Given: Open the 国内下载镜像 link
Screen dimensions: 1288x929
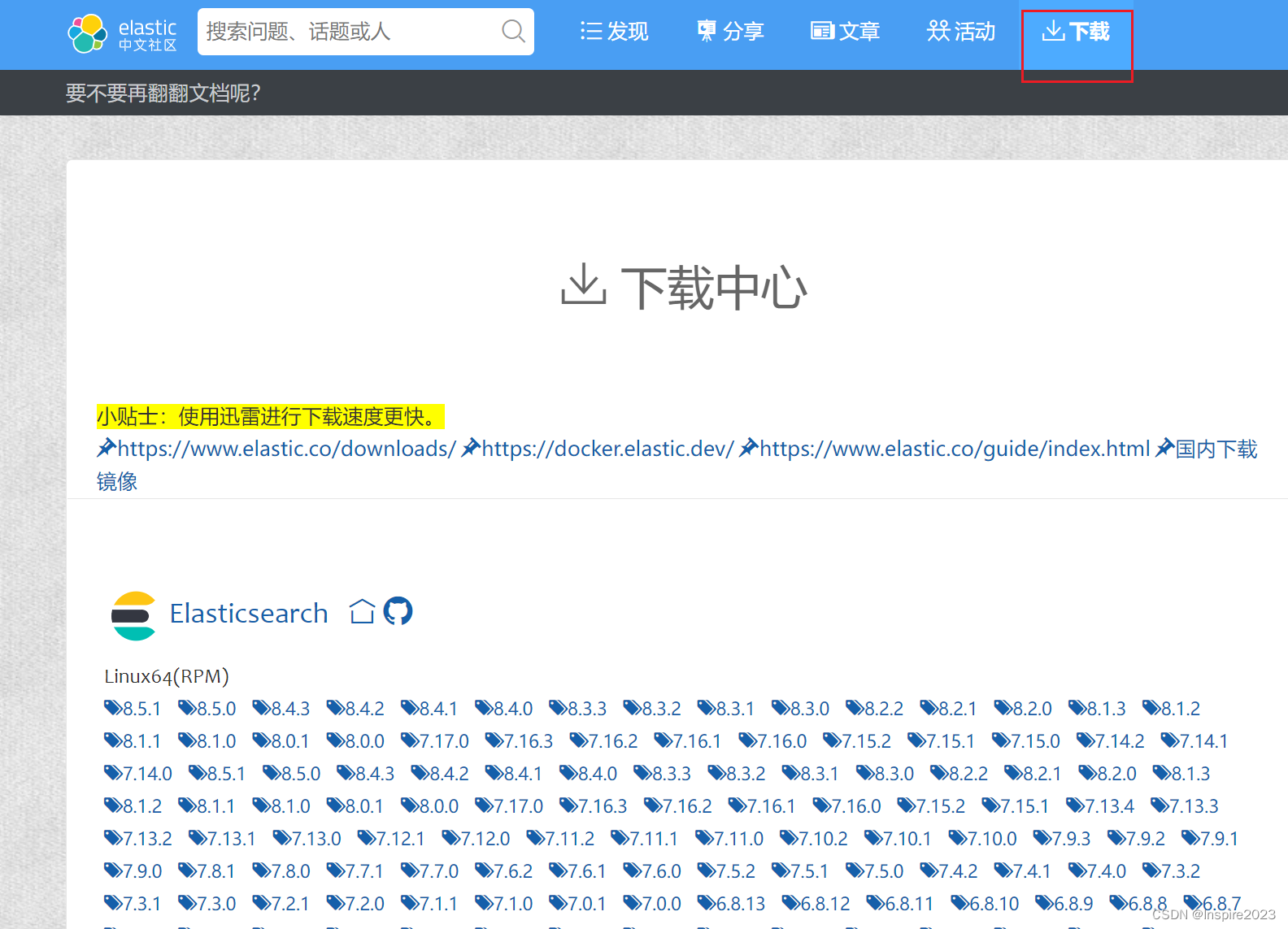Looking at the screenshot, I should (x=1207, y=449).
